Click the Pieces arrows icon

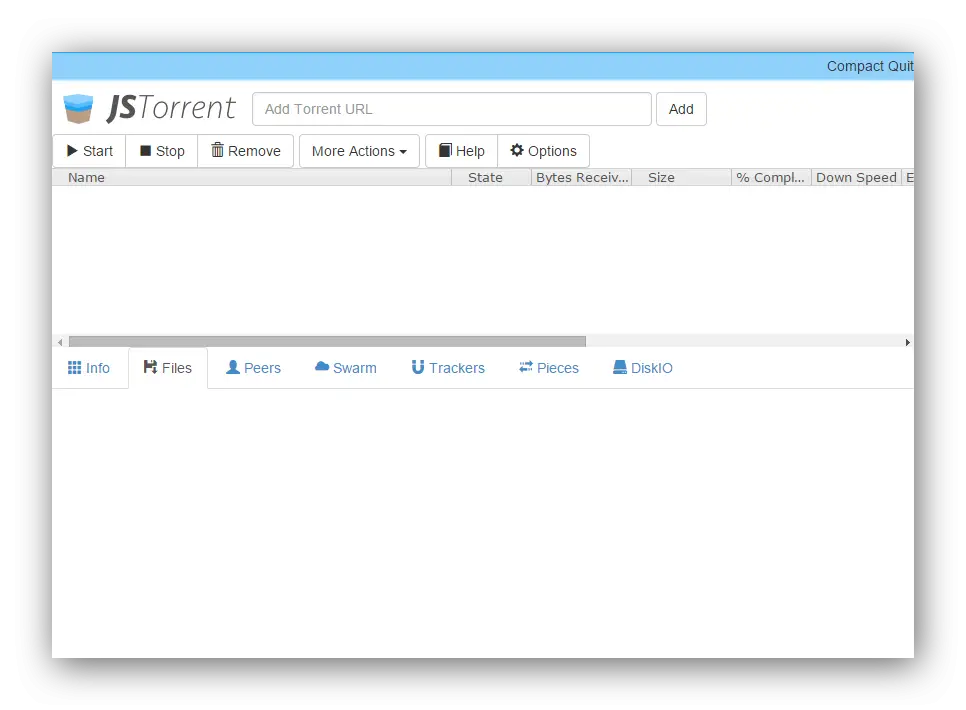(x=526, y=367)
